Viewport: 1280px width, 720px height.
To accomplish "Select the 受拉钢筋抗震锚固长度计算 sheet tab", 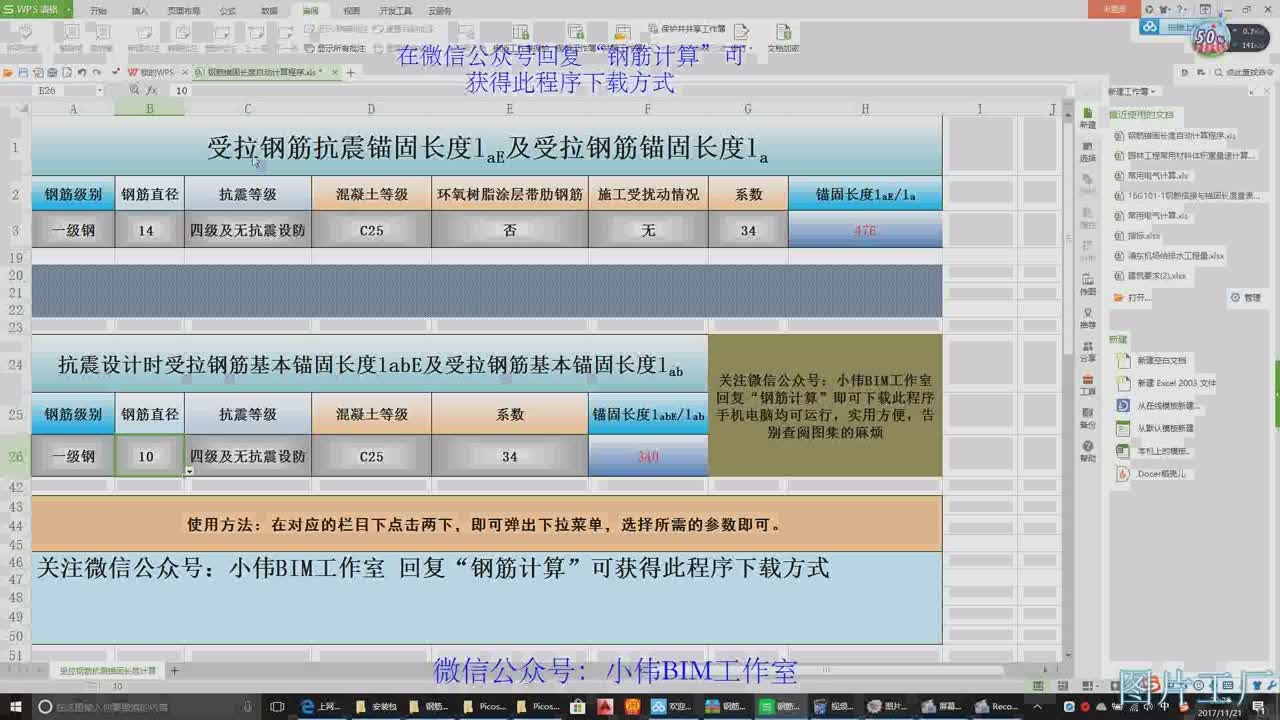I will pyautogui.click(x=108, y=670).
